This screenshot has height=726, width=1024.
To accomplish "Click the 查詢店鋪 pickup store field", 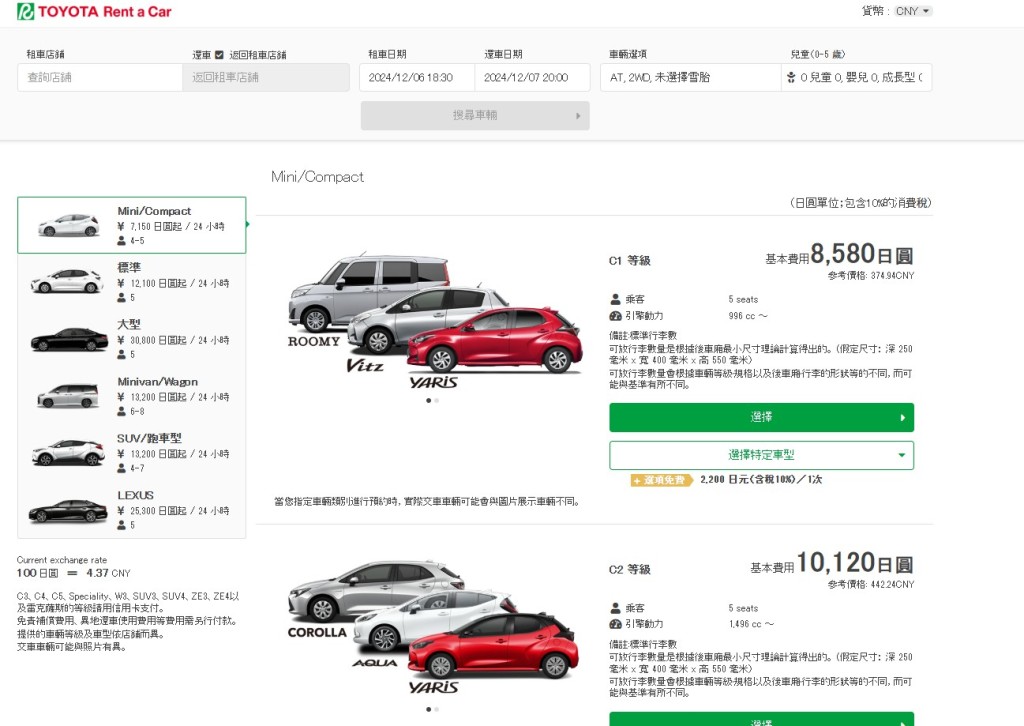I will 100,77.
